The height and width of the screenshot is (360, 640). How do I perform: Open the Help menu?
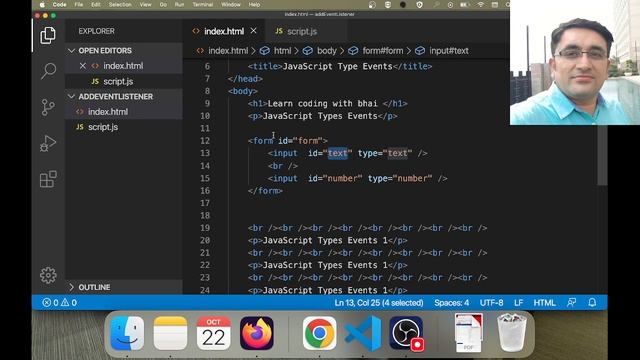254,4
